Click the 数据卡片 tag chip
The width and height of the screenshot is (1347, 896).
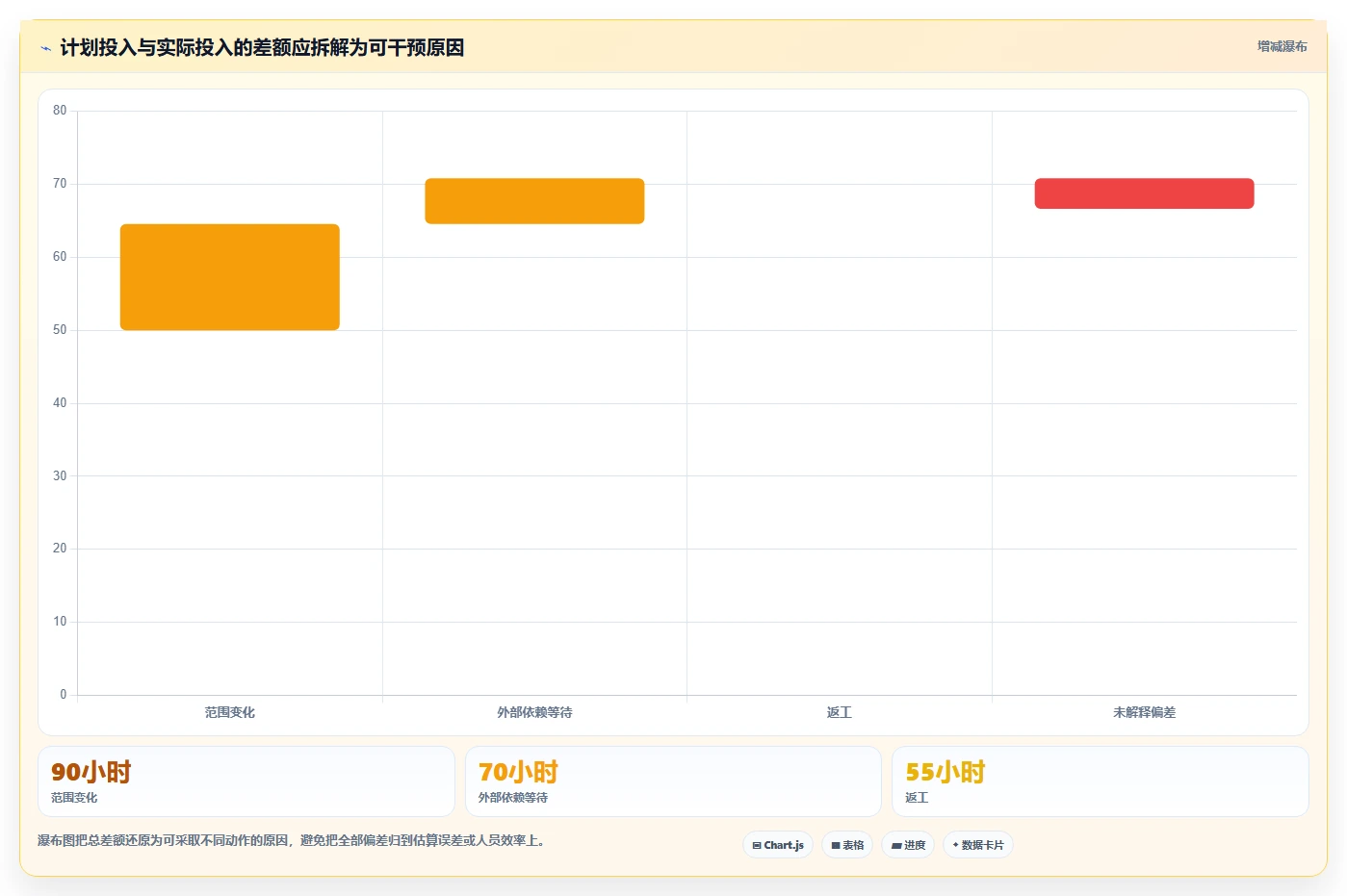coord(978,845)
